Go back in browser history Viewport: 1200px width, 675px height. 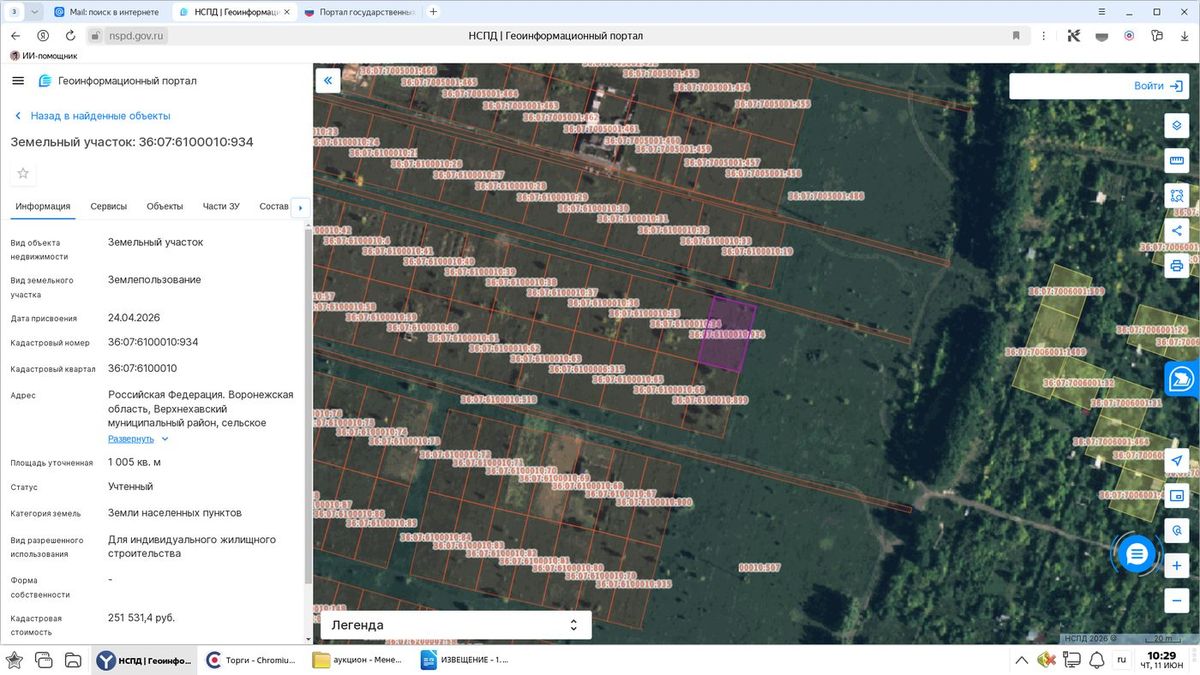coord(15,35)
